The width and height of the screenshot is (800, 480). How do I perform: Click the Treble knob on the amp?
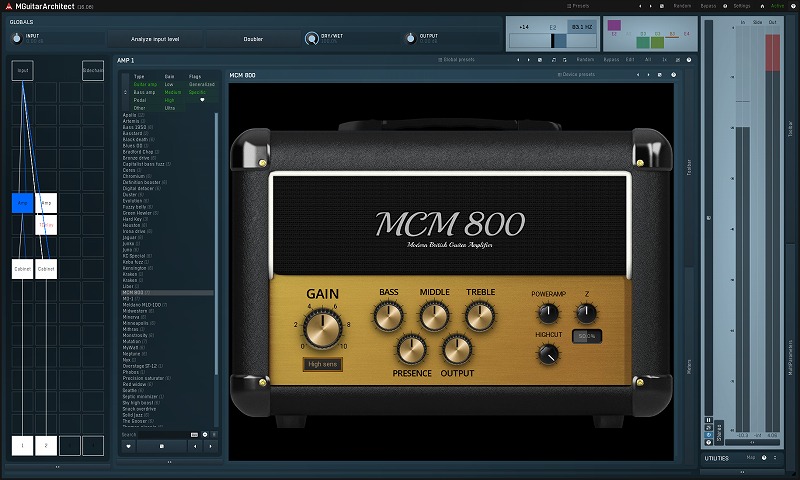click(480, 316)
